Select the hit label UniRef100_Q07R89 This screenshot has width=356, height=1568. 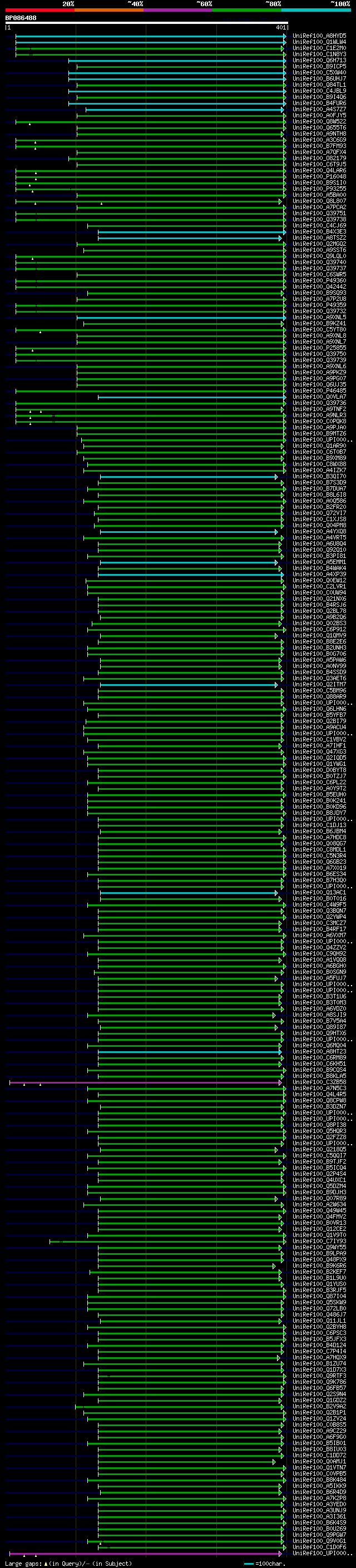(319, 1199)
